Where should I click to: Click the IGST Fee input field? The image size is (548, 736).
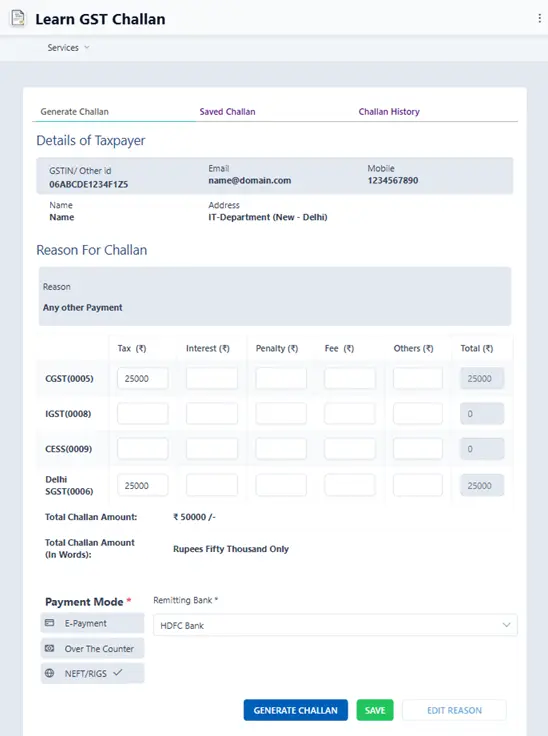click(x=350, y=414)
